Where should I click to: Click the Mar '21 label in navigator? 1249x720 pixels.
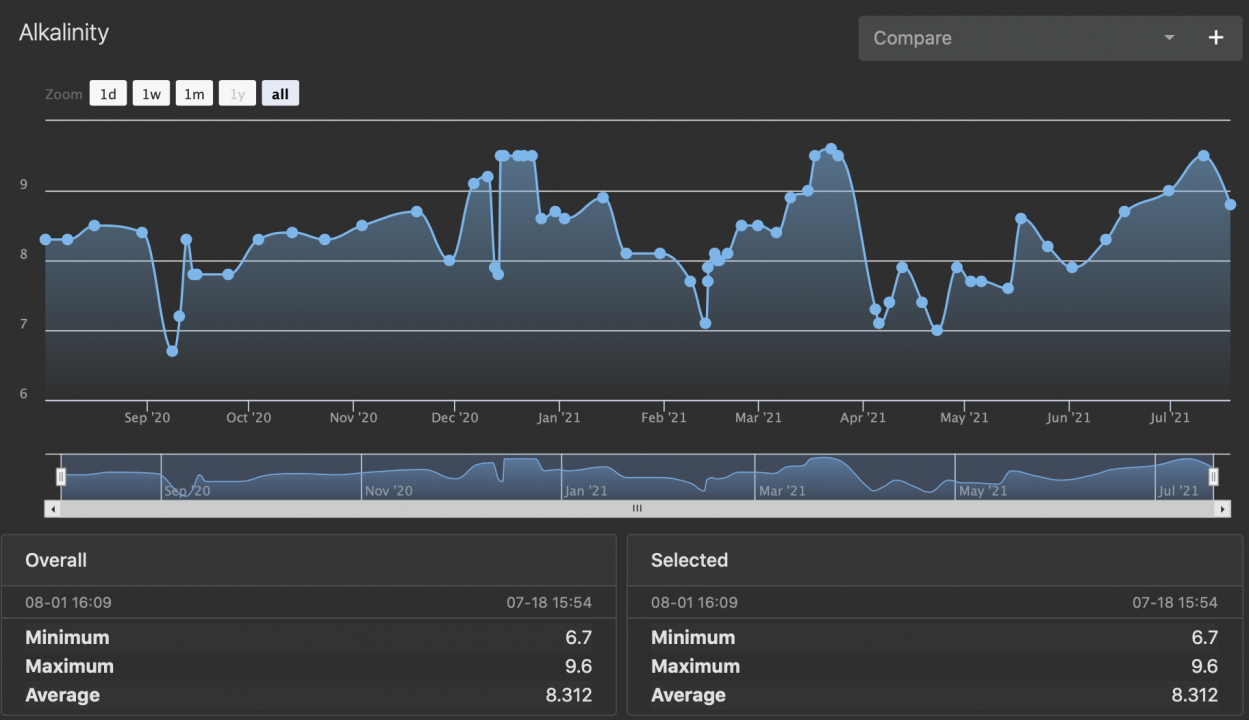782,491
